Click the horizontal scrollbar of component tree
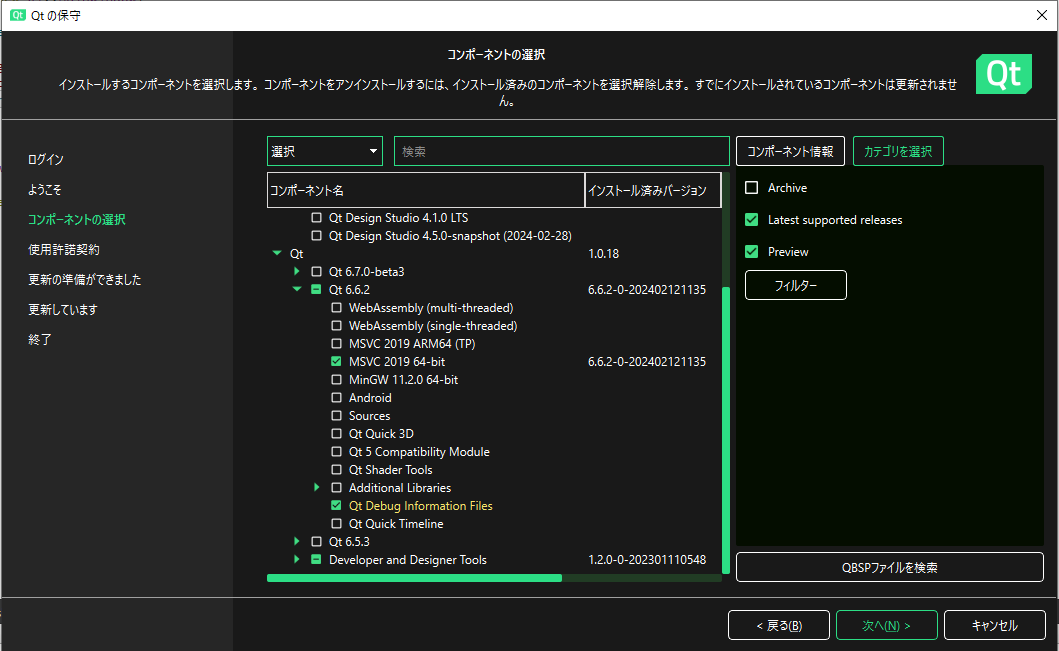 pyautogui.click(x=414, y=578)
